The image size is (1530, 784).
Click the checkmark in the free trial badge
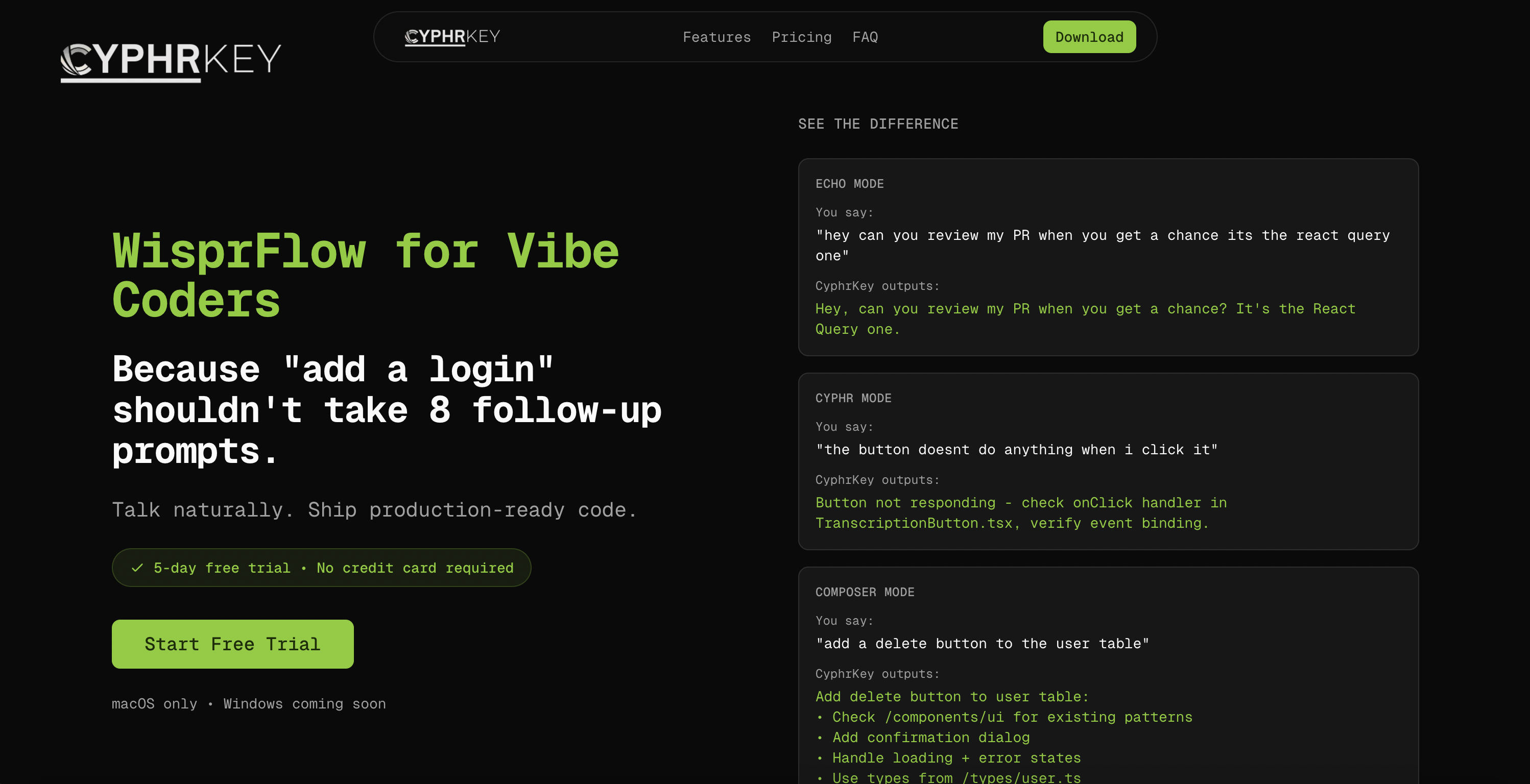click(138, 568)
